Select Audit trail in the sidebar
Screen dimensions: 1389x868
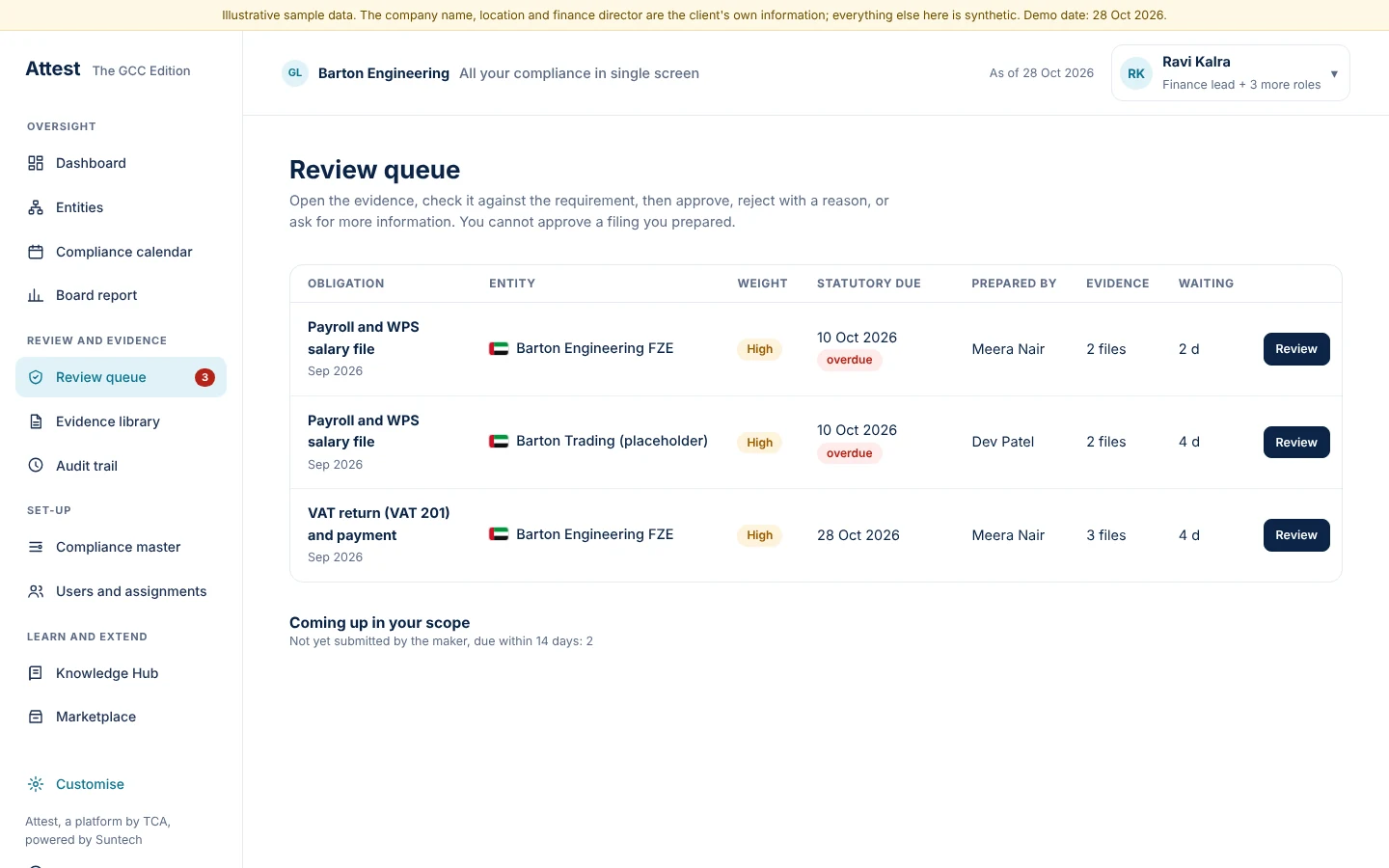[x=121, y=465]
